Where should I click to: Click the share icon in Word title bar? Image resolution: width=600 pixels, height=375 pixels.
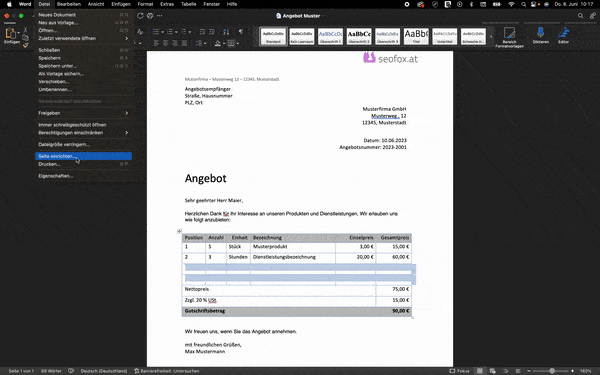click(593, 16)
